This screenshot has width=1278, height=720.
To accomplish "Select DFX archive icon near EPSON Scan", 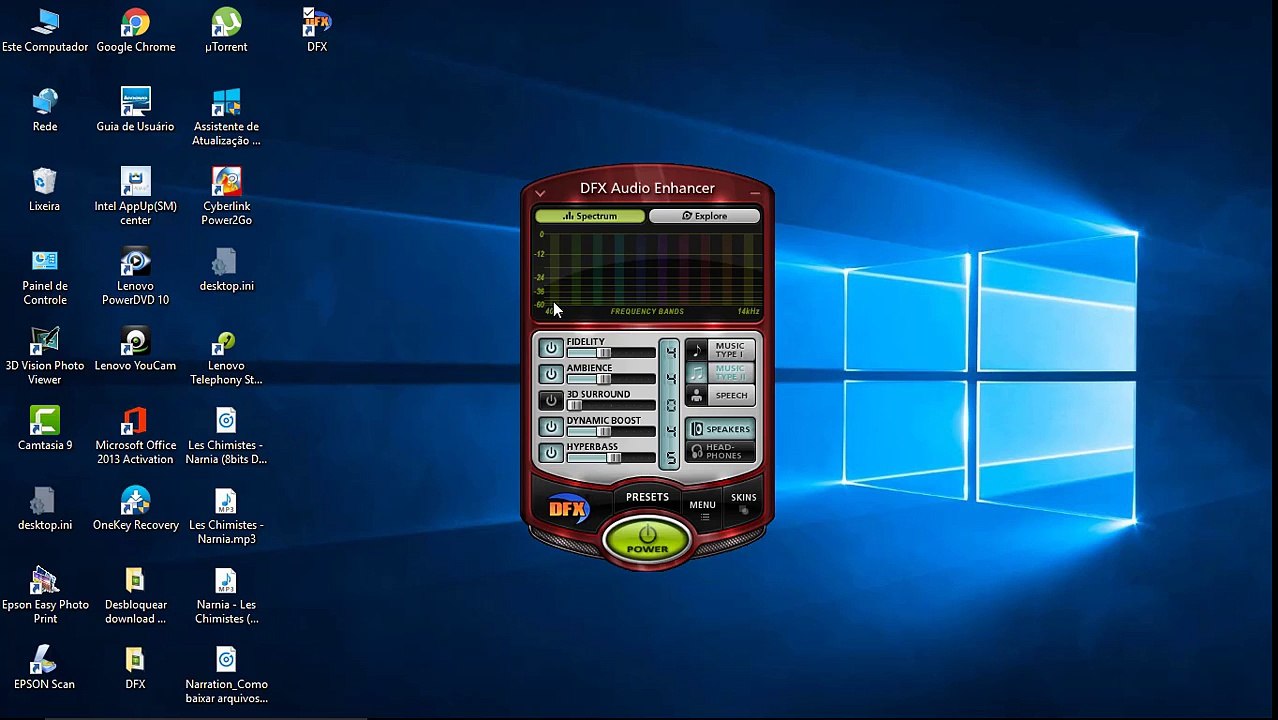I will 135,668.
